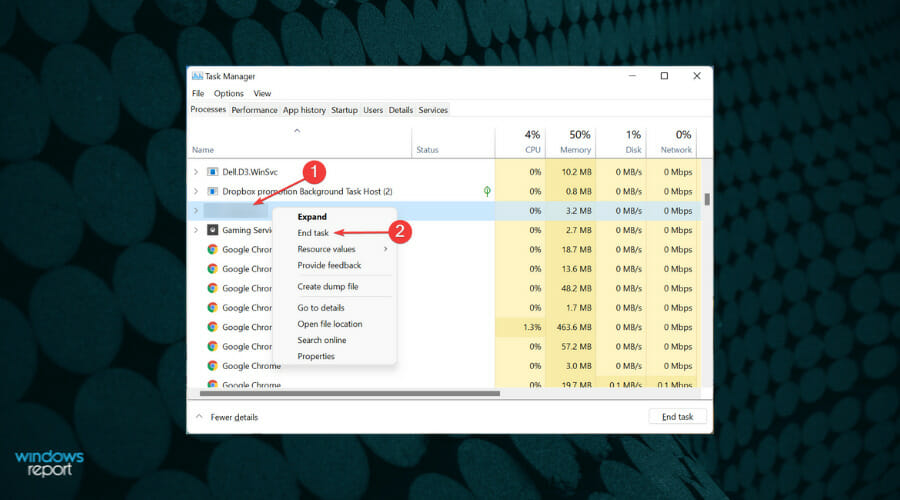The height and width of the screenshot is (500, 900).
Task: Click the vertical scrollbar thumb of process list
Action: pos(707,199)
